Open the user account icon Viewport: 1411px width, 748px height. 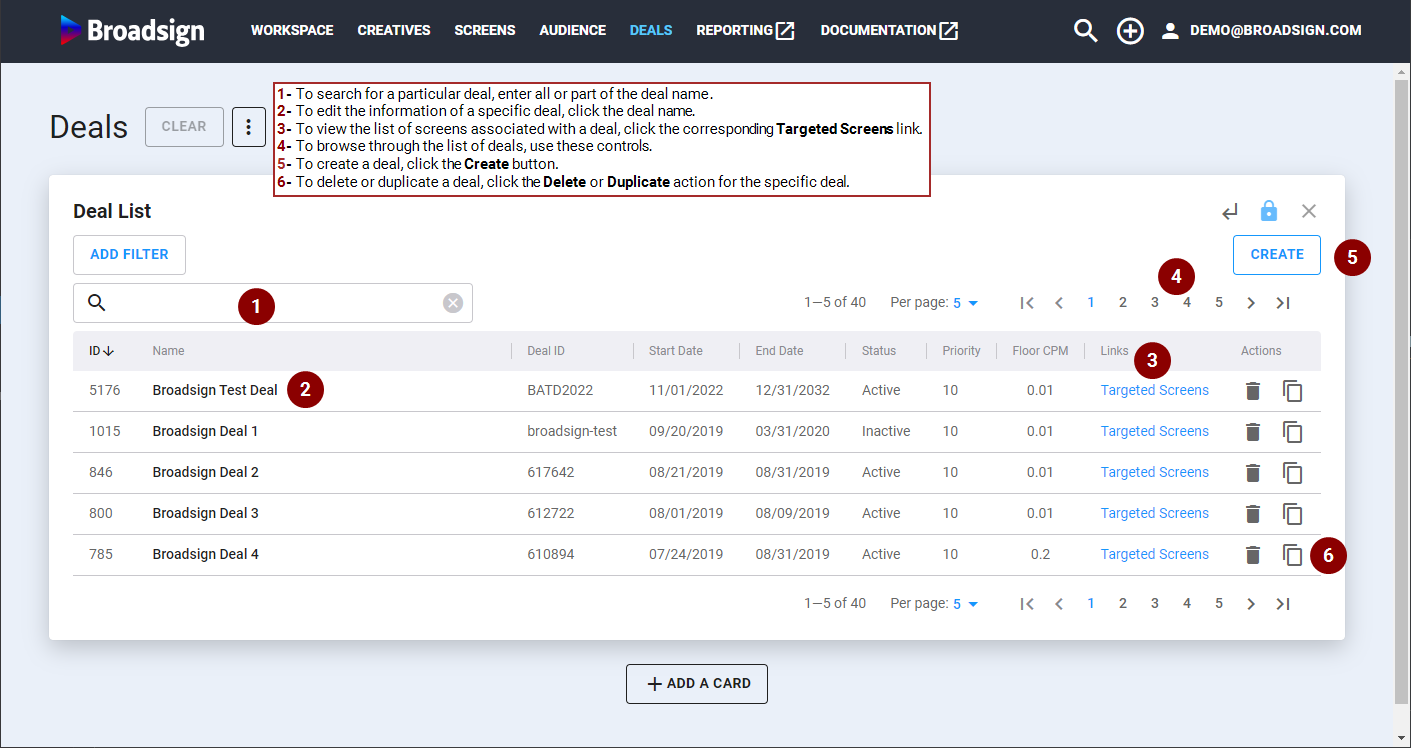(1170, 31)
